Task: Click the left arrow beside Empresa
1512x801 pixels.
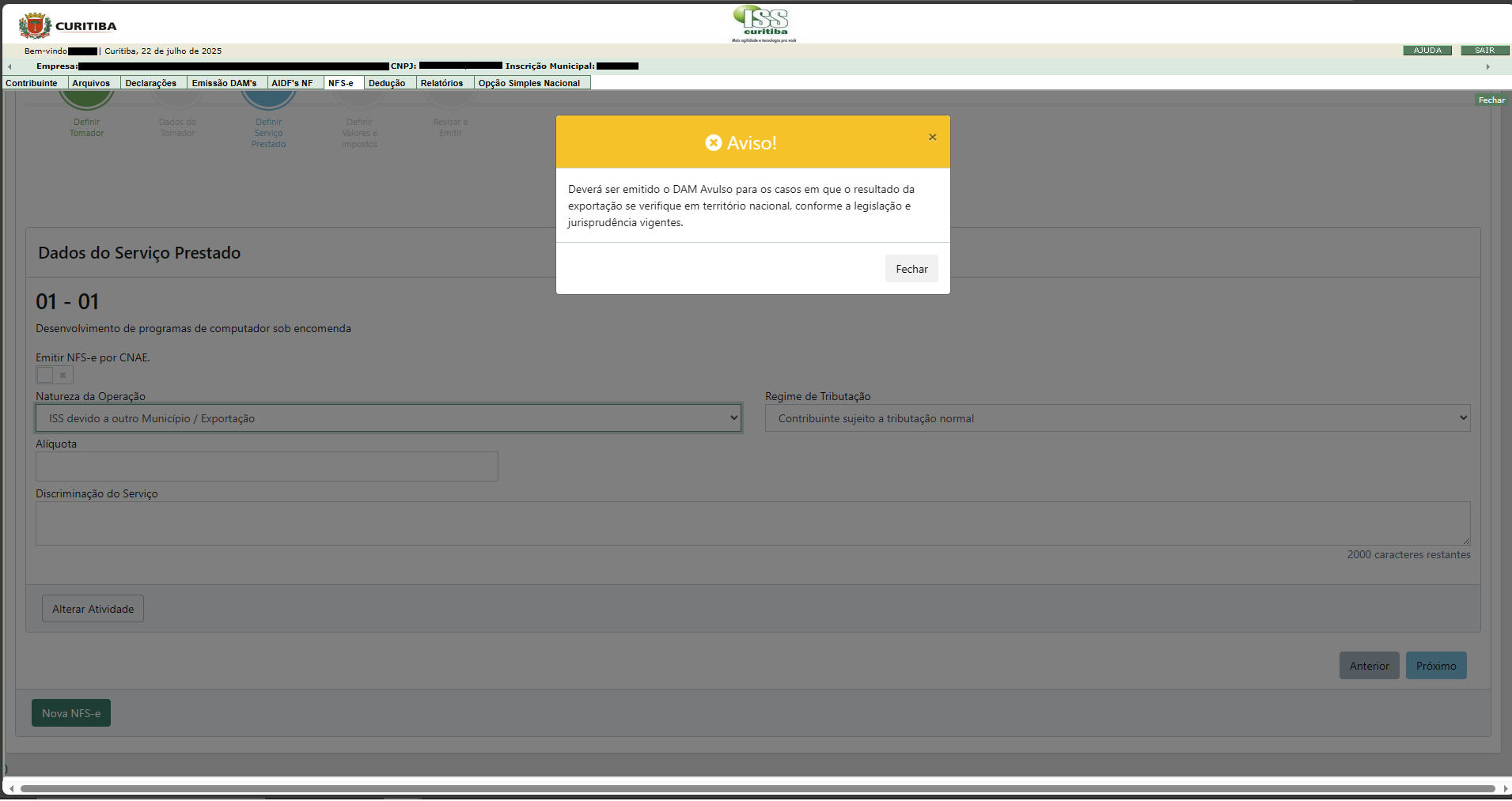Action: point(9,67)
